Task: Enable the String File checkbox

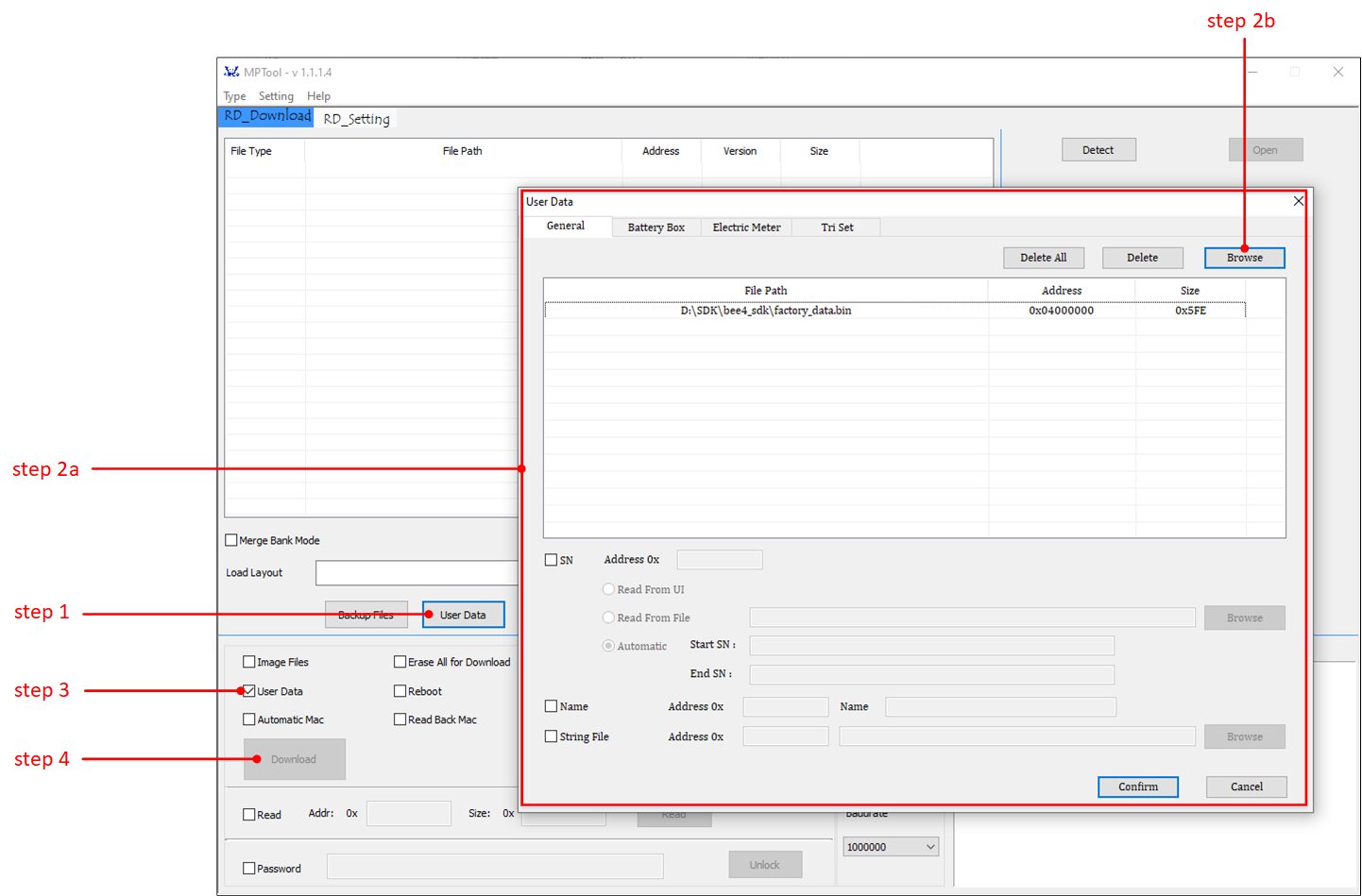Action: tap(551, 736)
